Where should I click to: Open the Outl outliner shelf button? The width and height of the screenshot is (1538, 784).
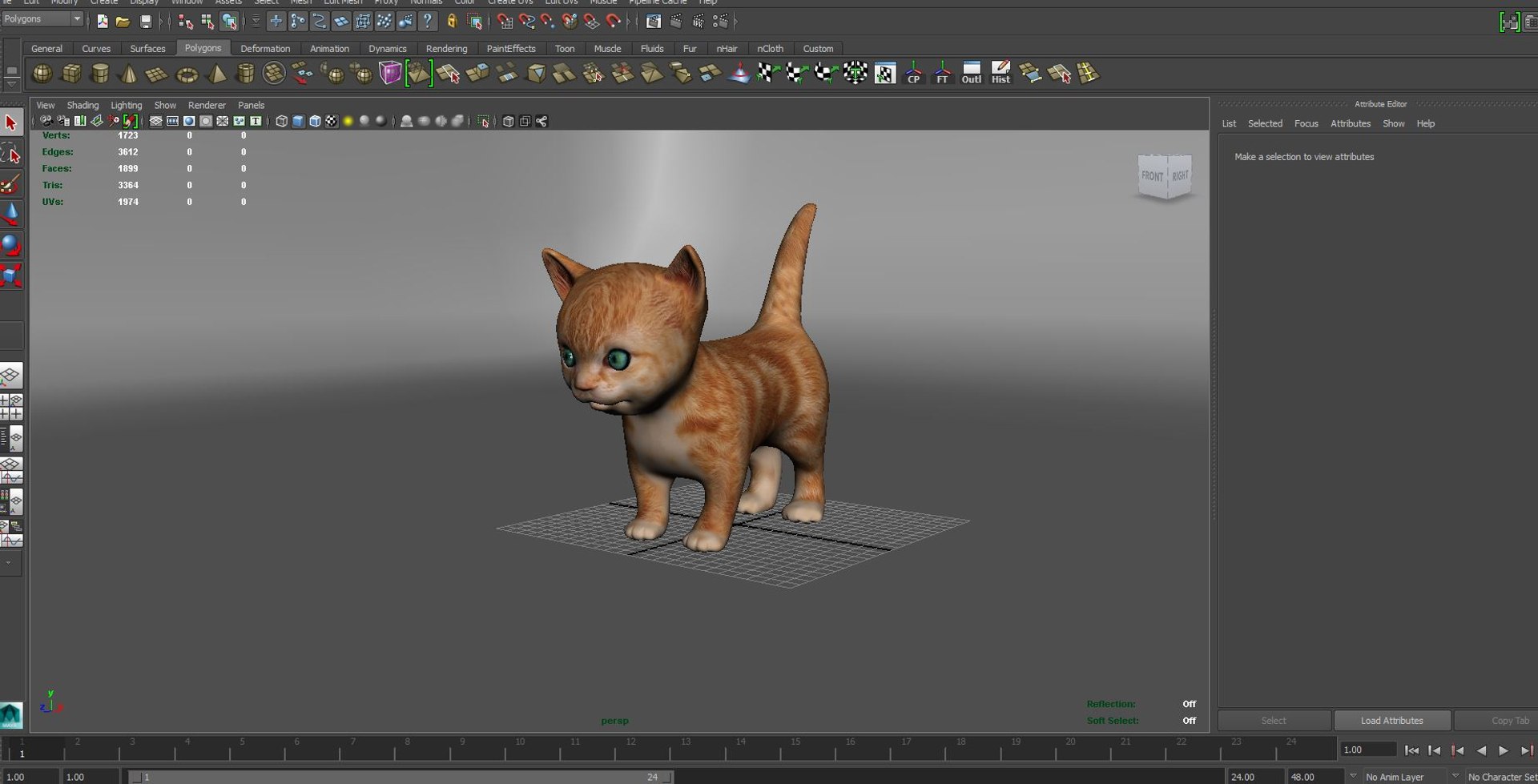pos(971,73)
